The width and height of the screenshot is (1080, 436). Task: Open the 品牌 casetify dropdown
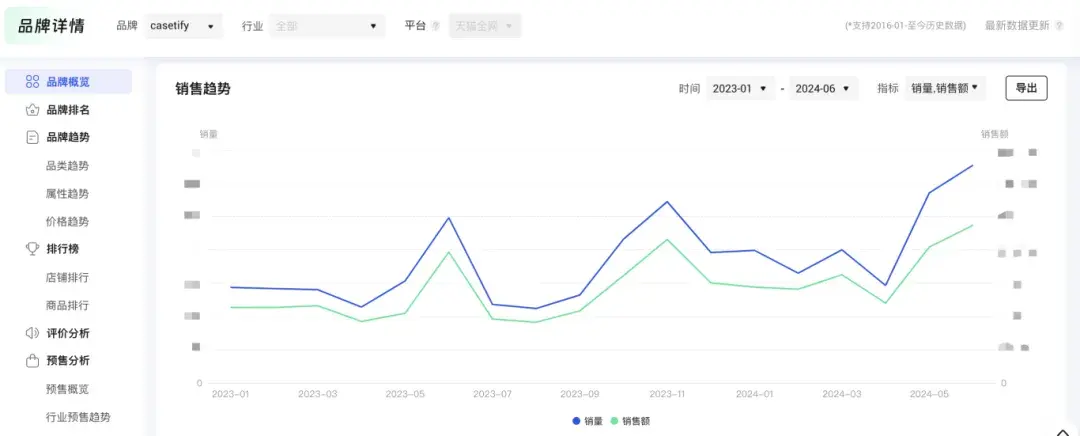(183, 26)
